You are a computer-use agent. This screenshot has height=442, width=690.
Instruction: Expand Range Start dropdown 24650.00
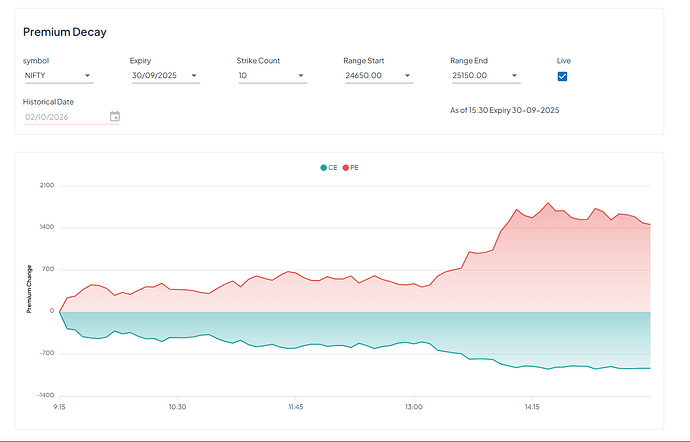pos(378,76)
